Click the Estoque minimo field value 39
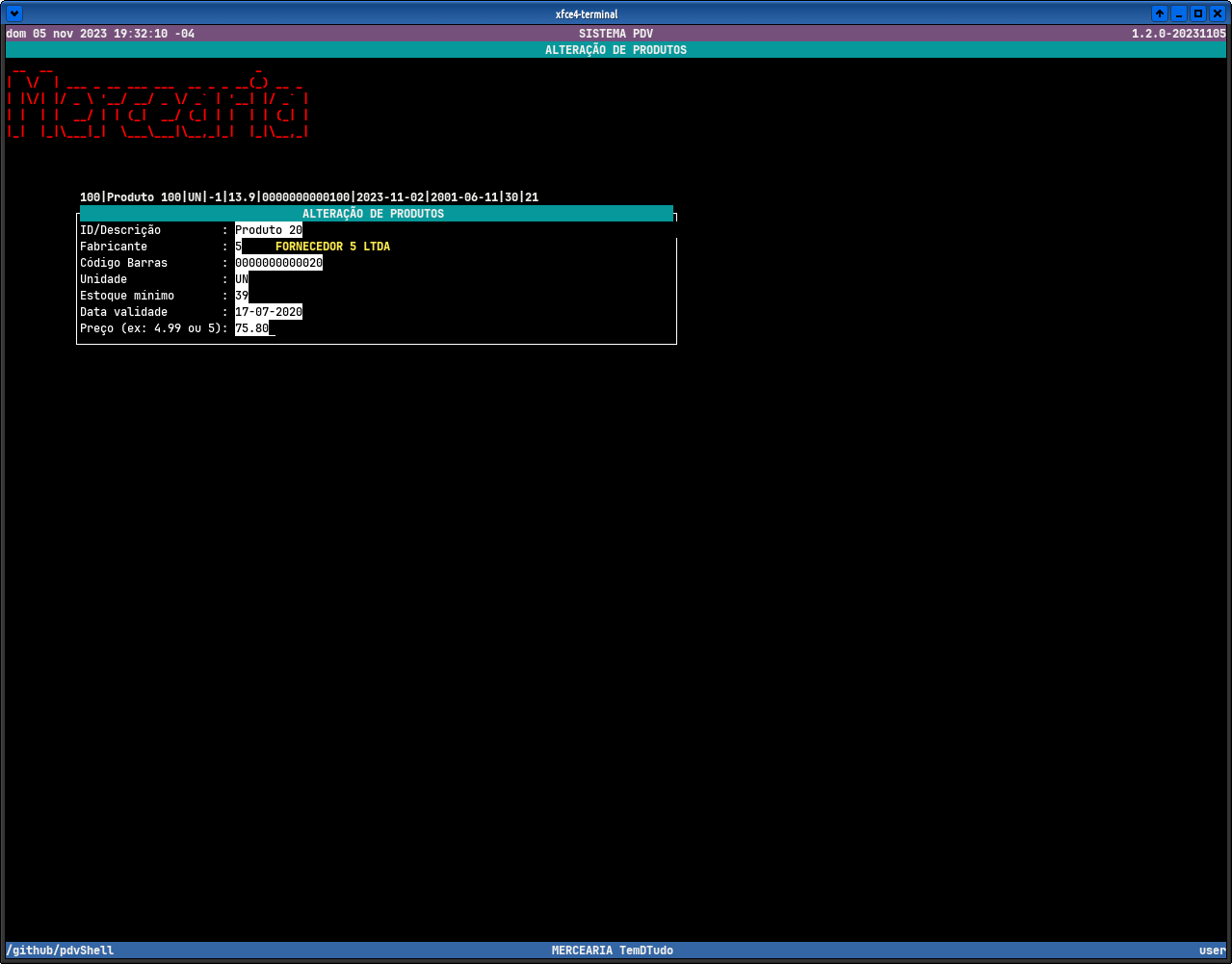The height and width of the screenshot is (964, 1232). (242, 296)
